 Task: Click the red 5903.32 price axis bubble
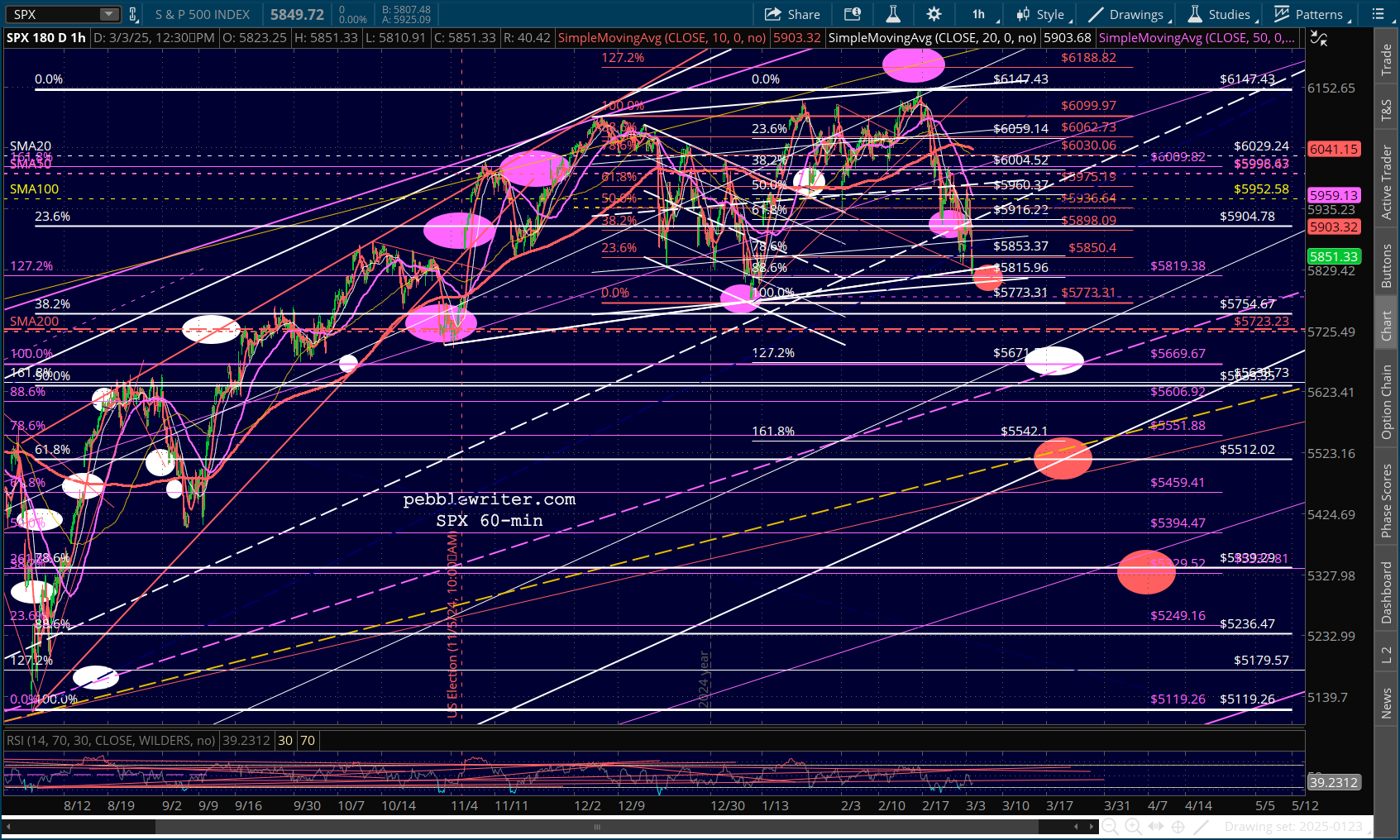[1334, 227]
